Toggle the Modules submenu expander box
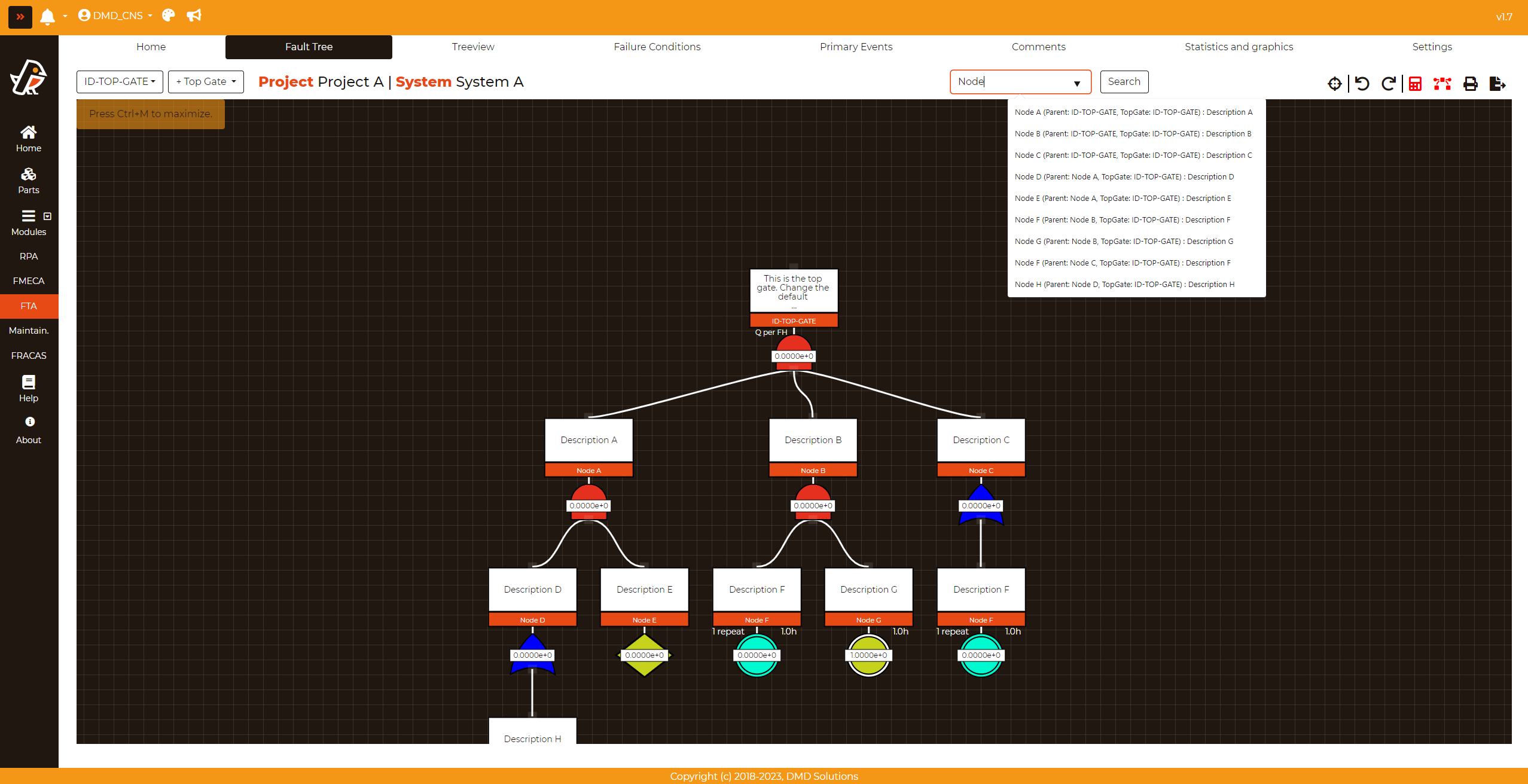This screenshot has width=1528, height=784. [47, 216]
